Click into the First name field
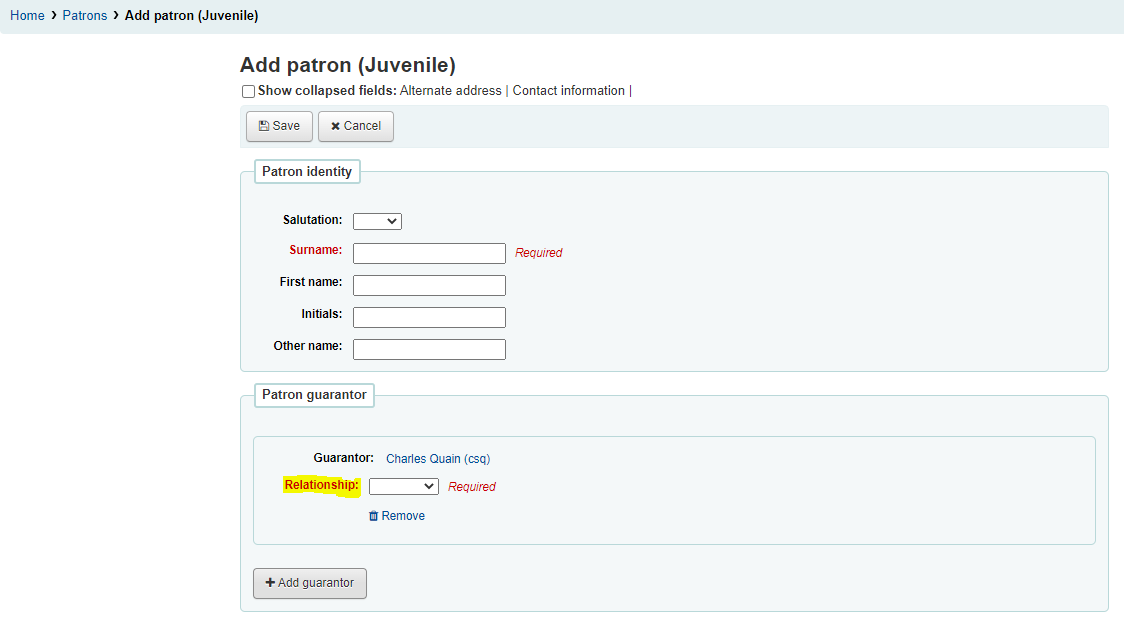 (429, 285)
